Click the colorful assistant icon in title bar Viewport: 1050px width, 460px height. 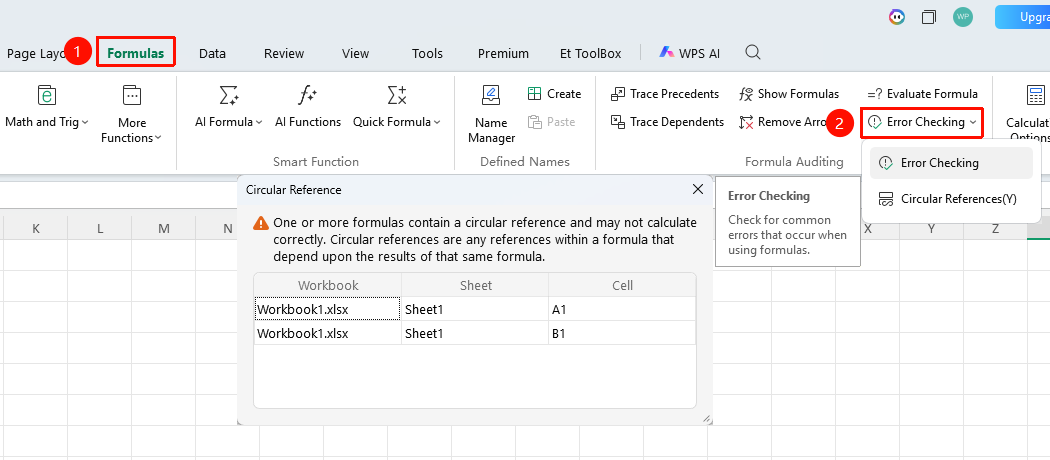click(x=897, y=17)
